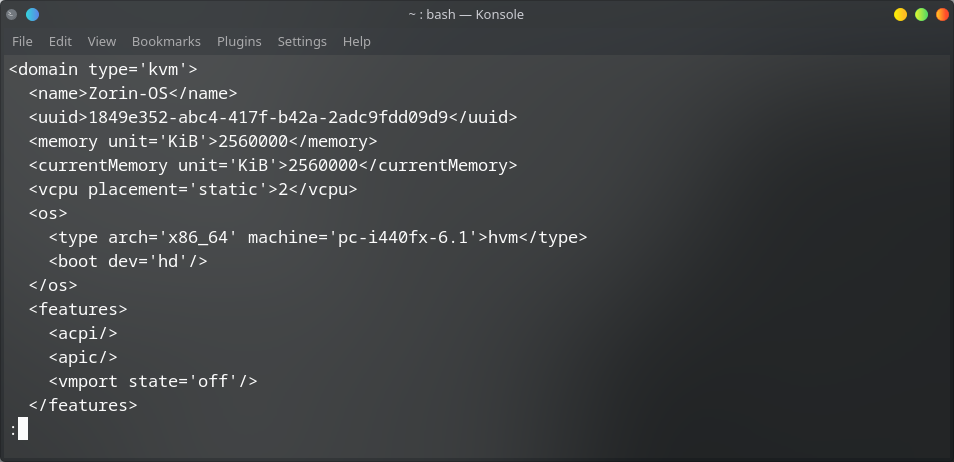Viewport: 954px width, 462px height.
Task: Click the Konsole window menu icon
Action: pos(12,15)
